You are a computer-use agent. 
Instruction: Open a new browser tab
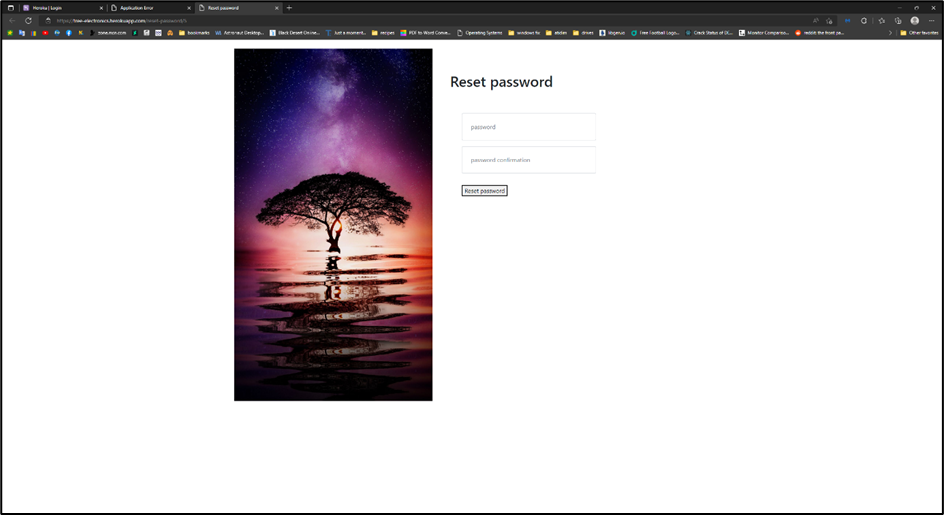pyautogui.click(x=289, y=8)
